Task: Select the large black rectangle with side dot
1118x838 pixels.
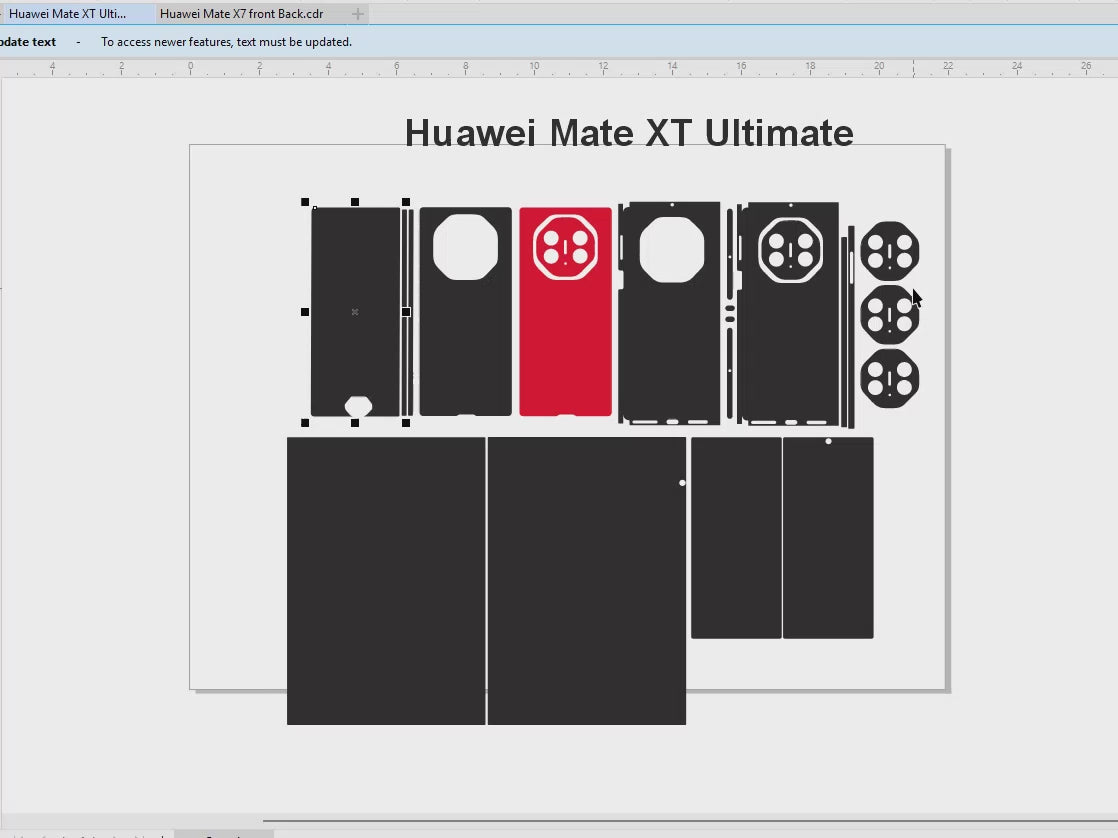Action: coord(586,600)
